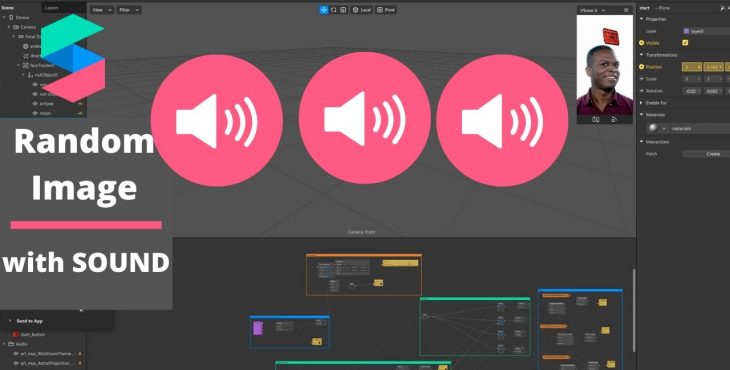
Task: Select the Rotate manipulator tool
Action: 333,10
